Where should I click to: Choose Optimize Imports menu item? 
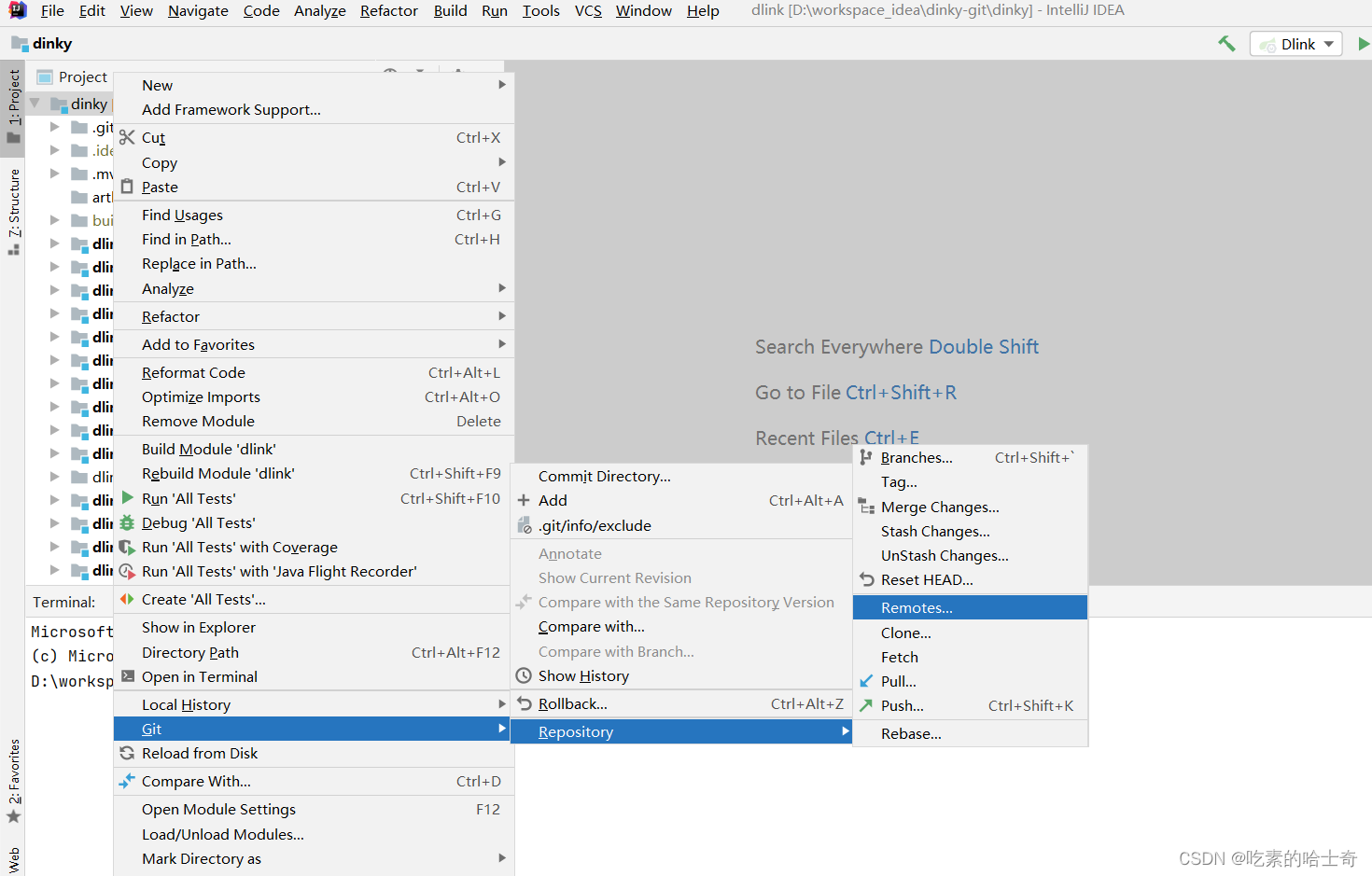point(312,396)
